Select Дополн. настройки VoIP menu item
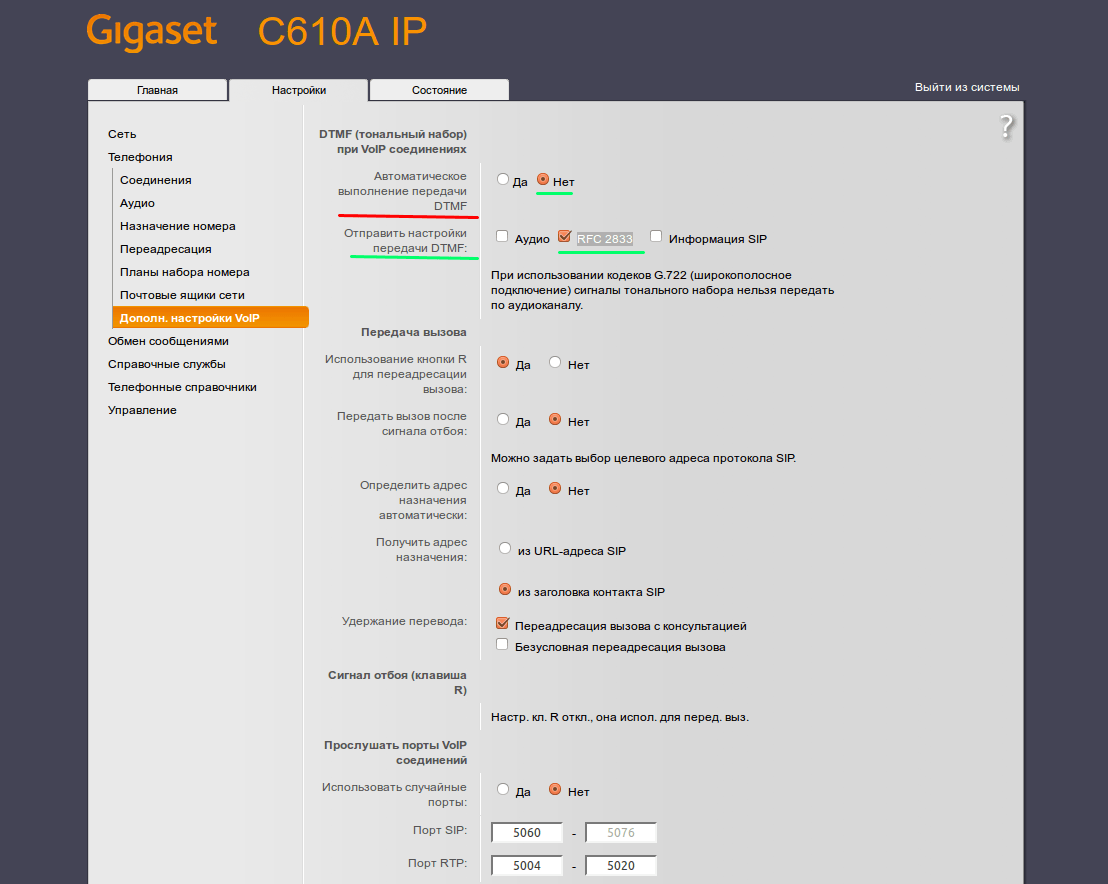Image resolution: width=1108 pixels, height=884 pixels. pyautogui.click(x=211, y=317)
